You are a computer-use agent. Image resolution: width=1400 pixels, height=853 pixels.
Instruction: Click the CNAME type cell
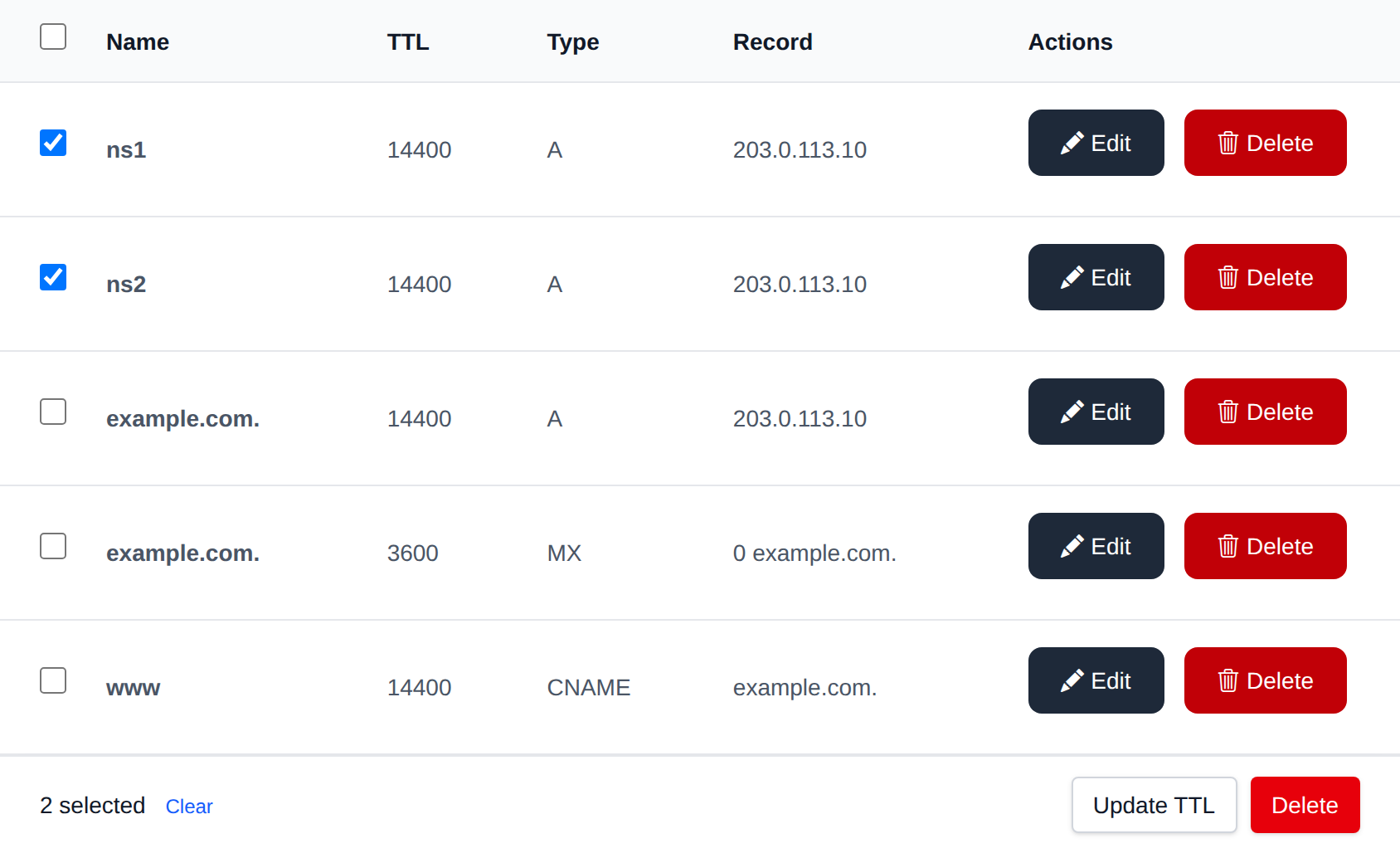588,688
